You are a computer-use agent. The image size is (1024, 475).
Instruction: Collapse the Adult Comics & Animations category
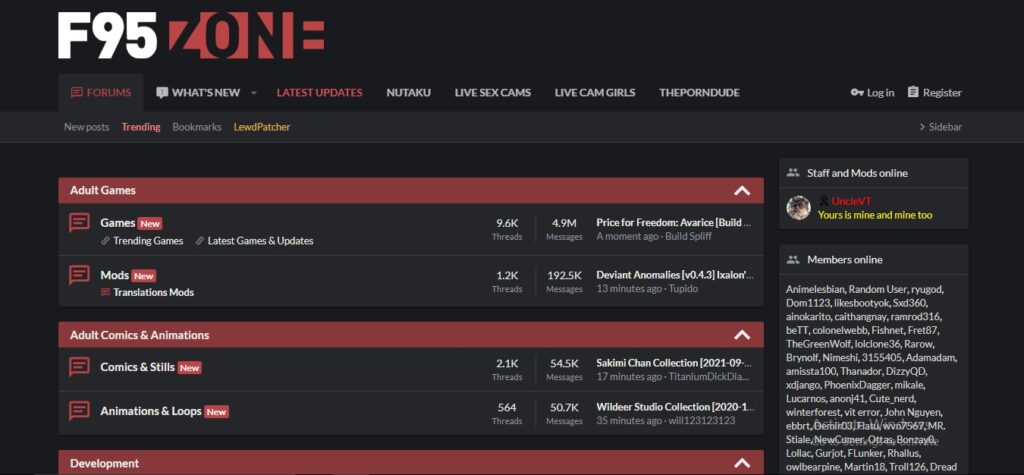(x=742, y=335)
